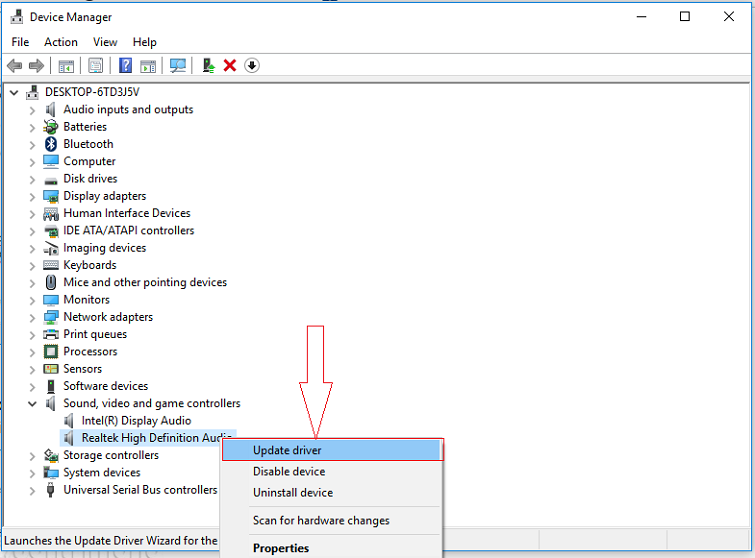This screenshot has height=558, width=755.
Task: Select the Intel(R) Display Audio device
Action: click(x=136, y=421)
